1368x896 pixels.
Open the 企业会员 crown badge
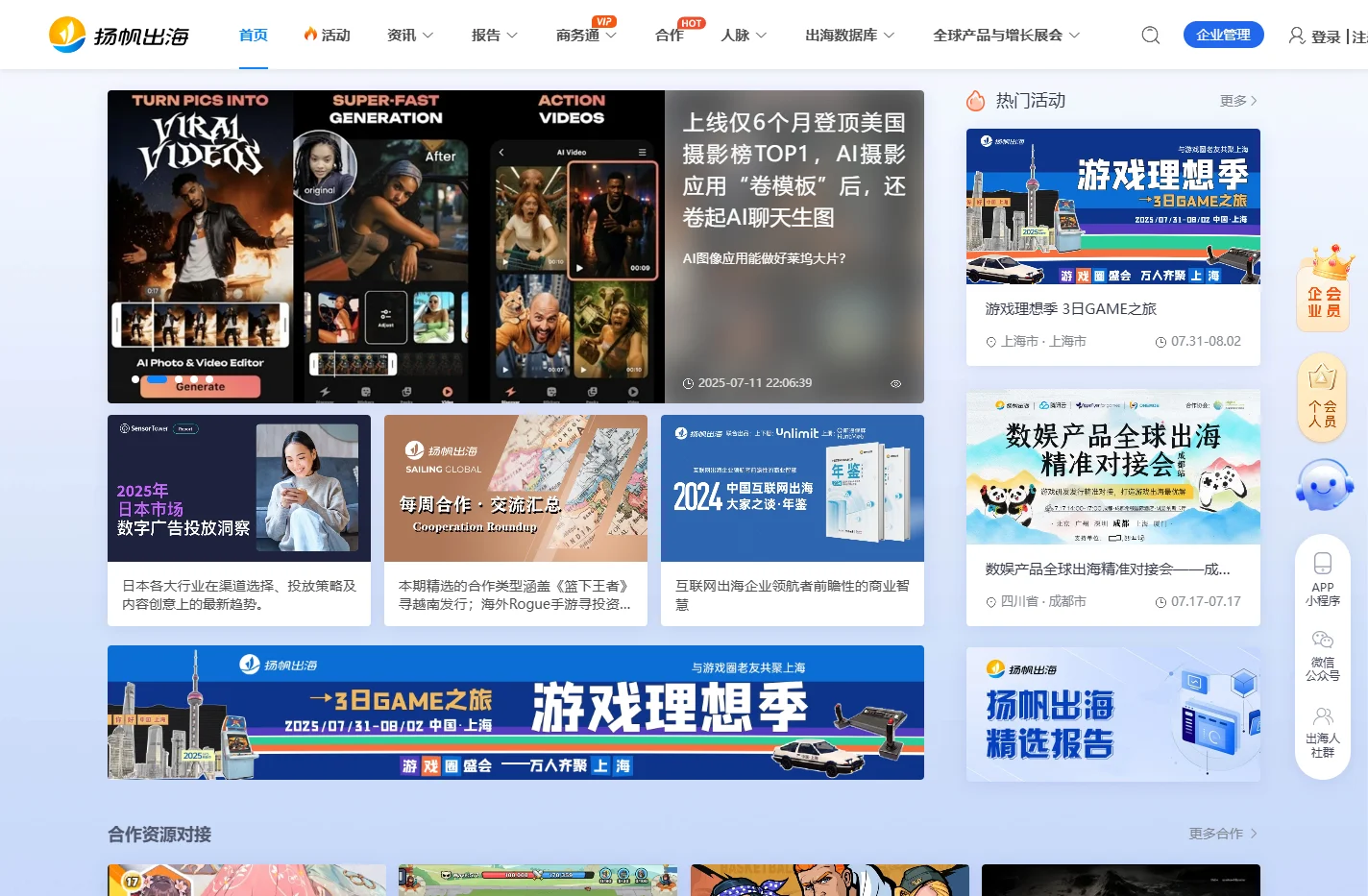tap(1324, 288)
